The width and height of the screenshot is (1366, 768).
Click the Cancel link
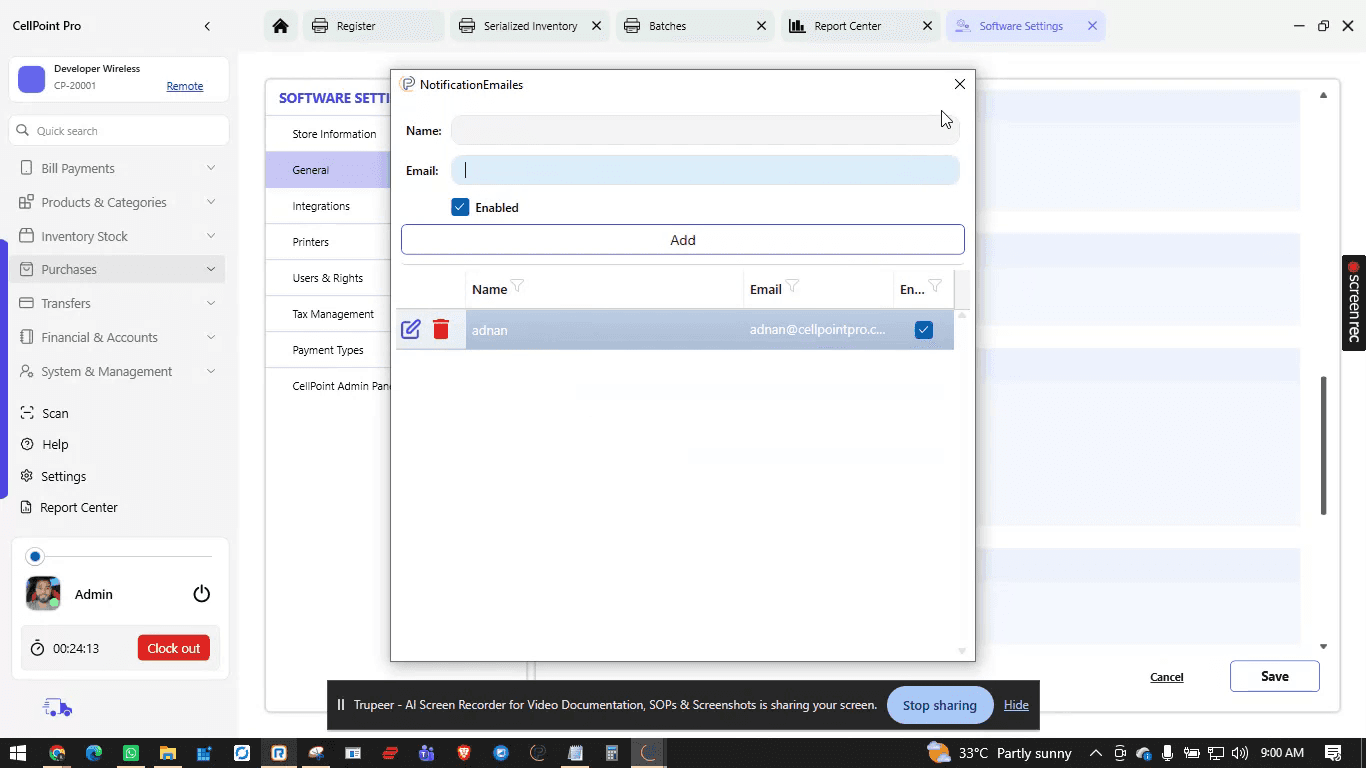1166,677
